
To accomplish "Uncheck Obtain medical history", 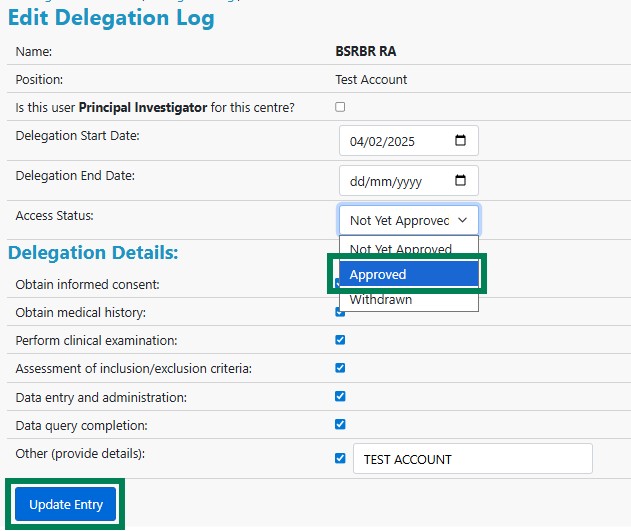I will pos(340,312).
